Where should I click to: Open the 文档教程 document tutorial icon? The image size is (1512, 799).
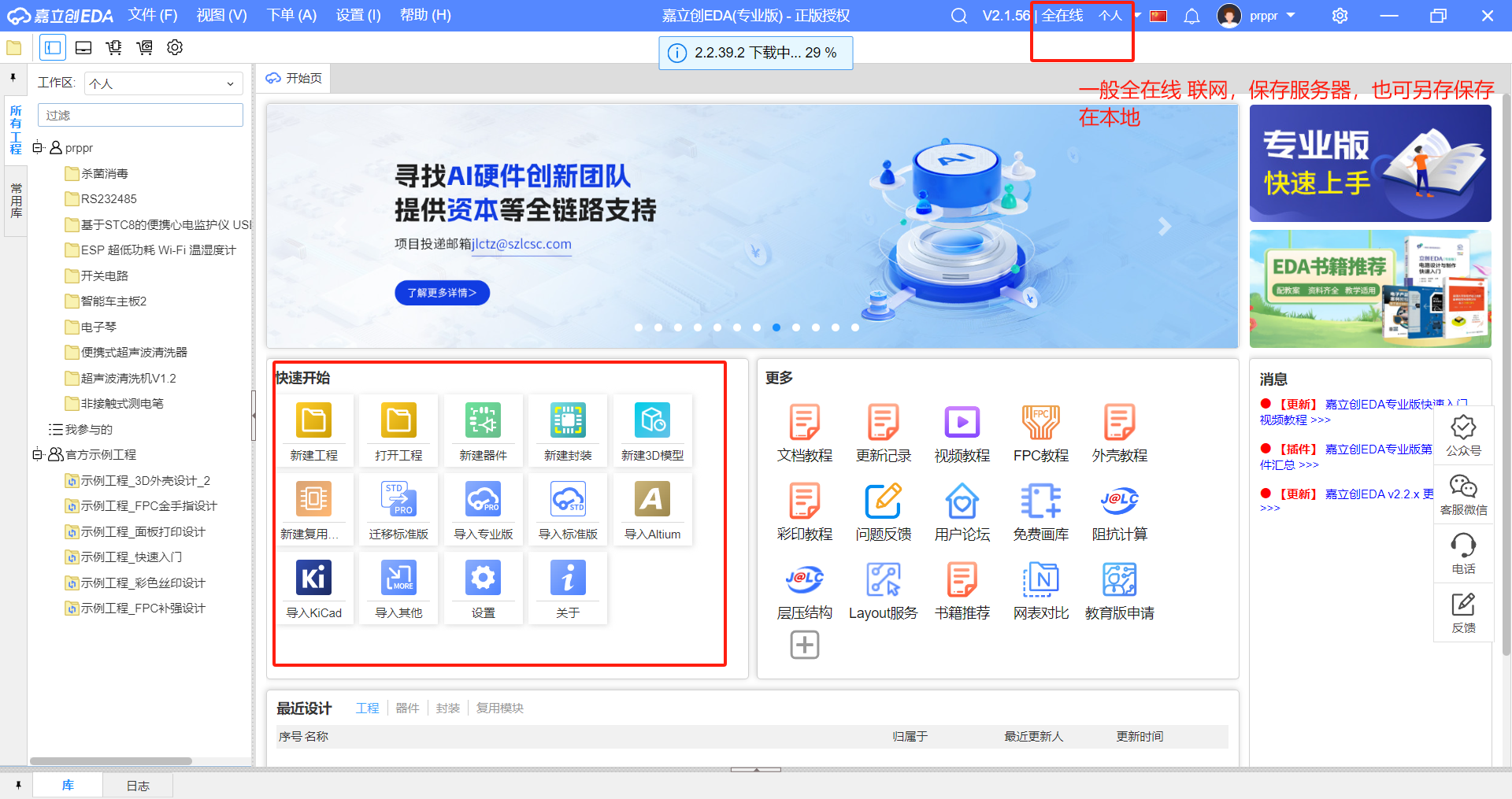pos(805,422)
